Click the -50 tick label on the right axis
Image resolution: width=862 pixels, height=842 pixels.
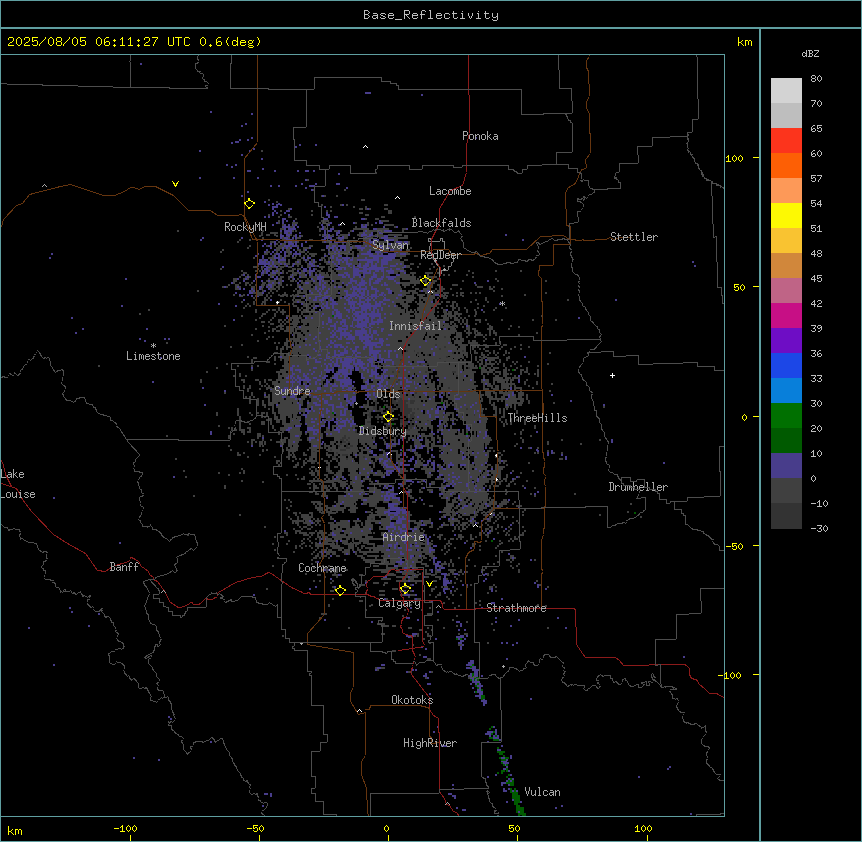click(734, 546)
